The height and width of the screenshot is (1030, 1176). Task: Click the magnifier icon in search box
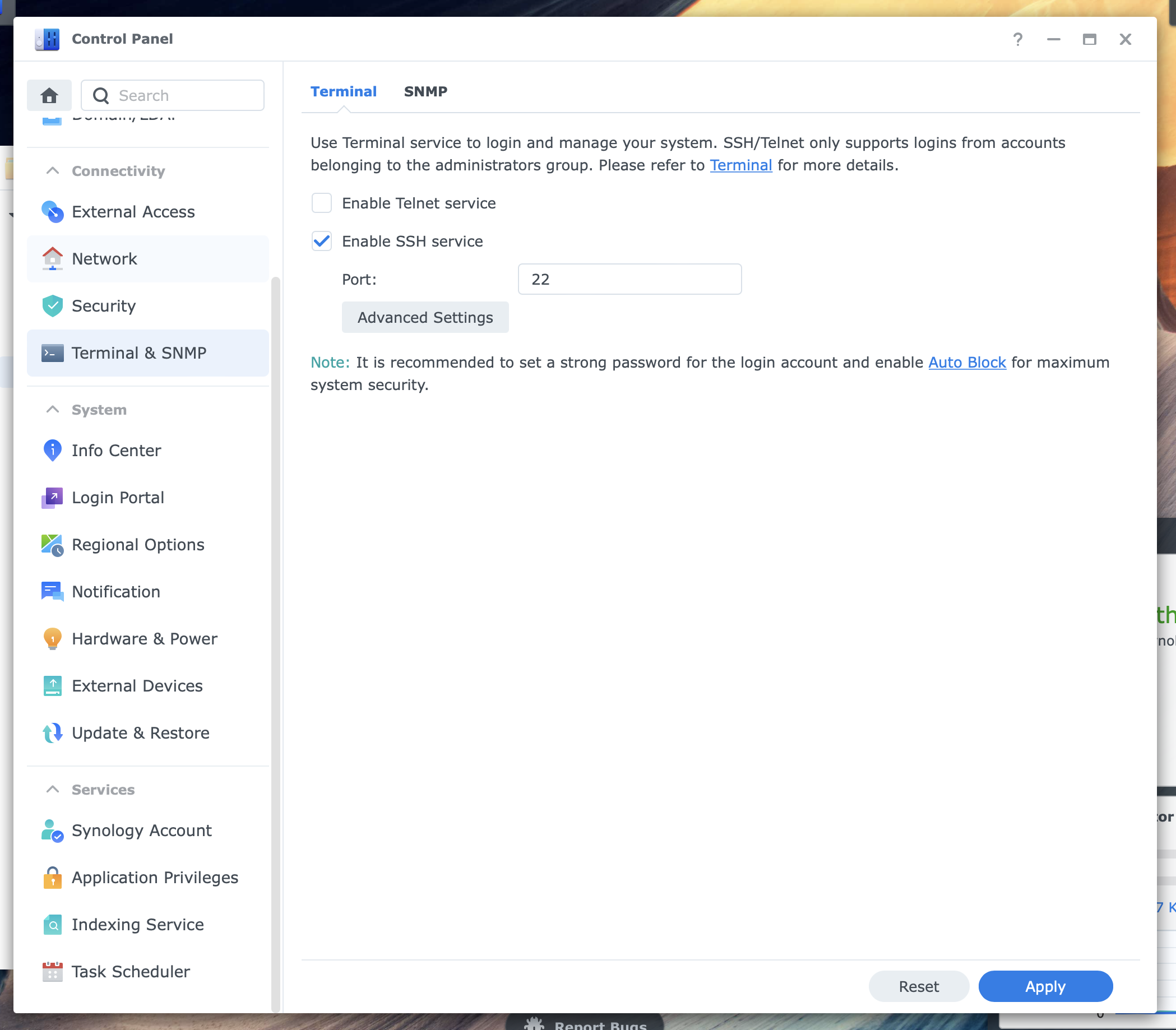pyautogui.click(x=100, y=95)
